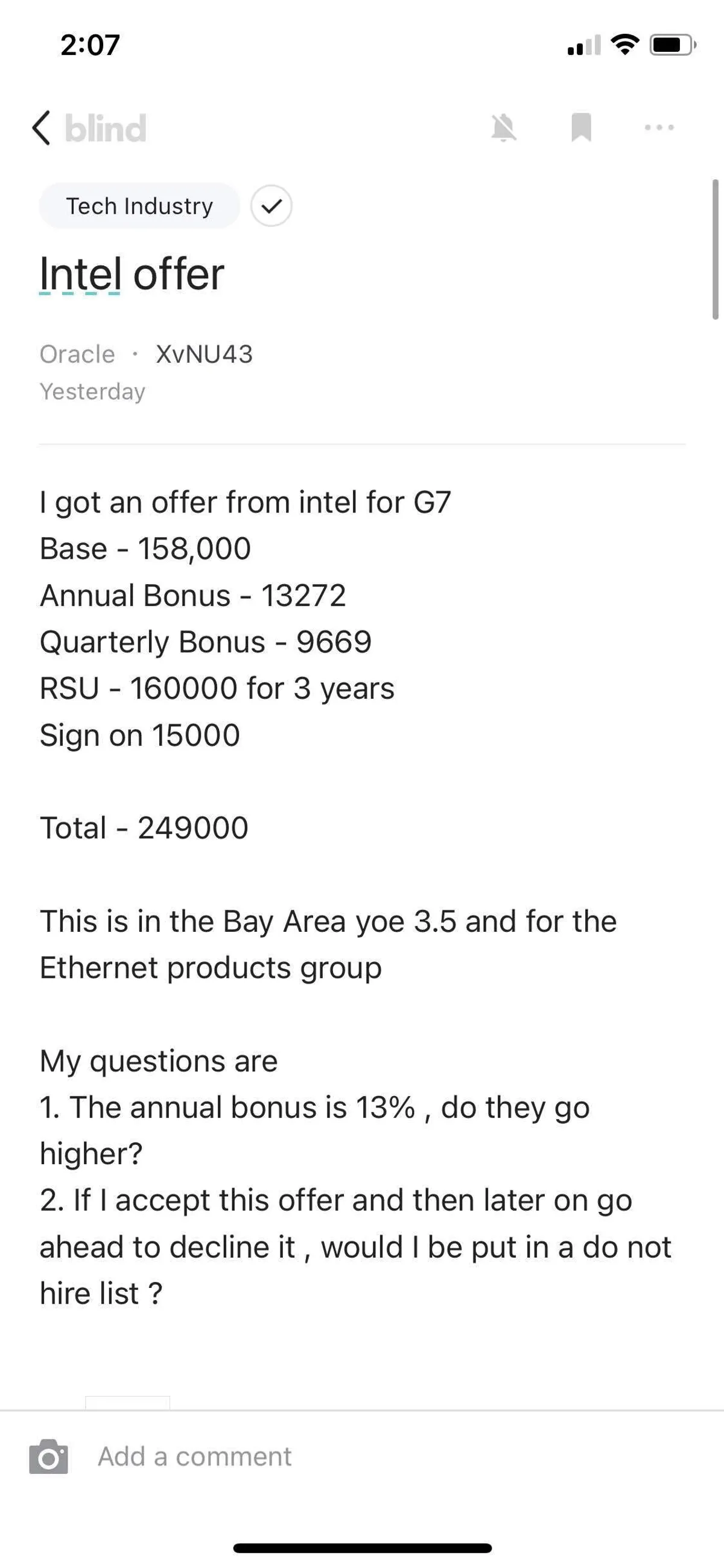Tap the circled checkmark beside Tech Industry
Screen dimensions: 724x1568
pyautogui.click(x=271, y=206)
